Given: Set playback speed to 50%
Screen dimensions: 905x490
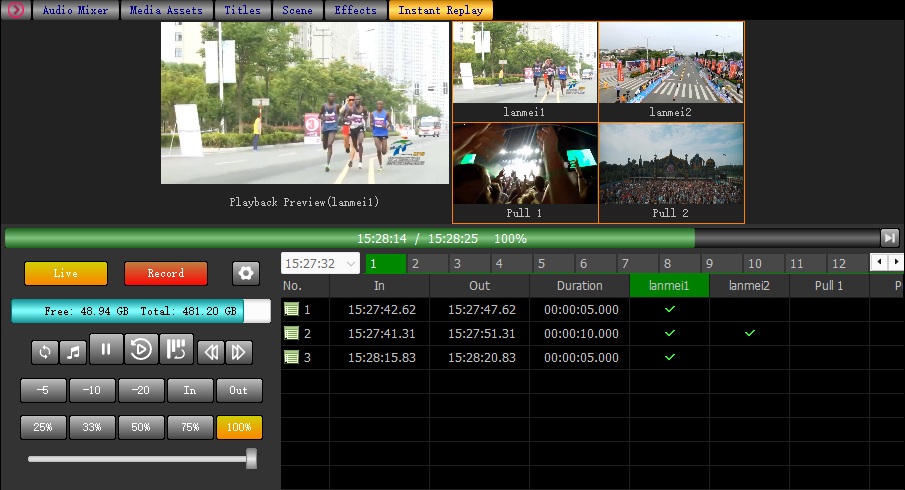Looking at the screenshot, I should click(x=141, y=427).
